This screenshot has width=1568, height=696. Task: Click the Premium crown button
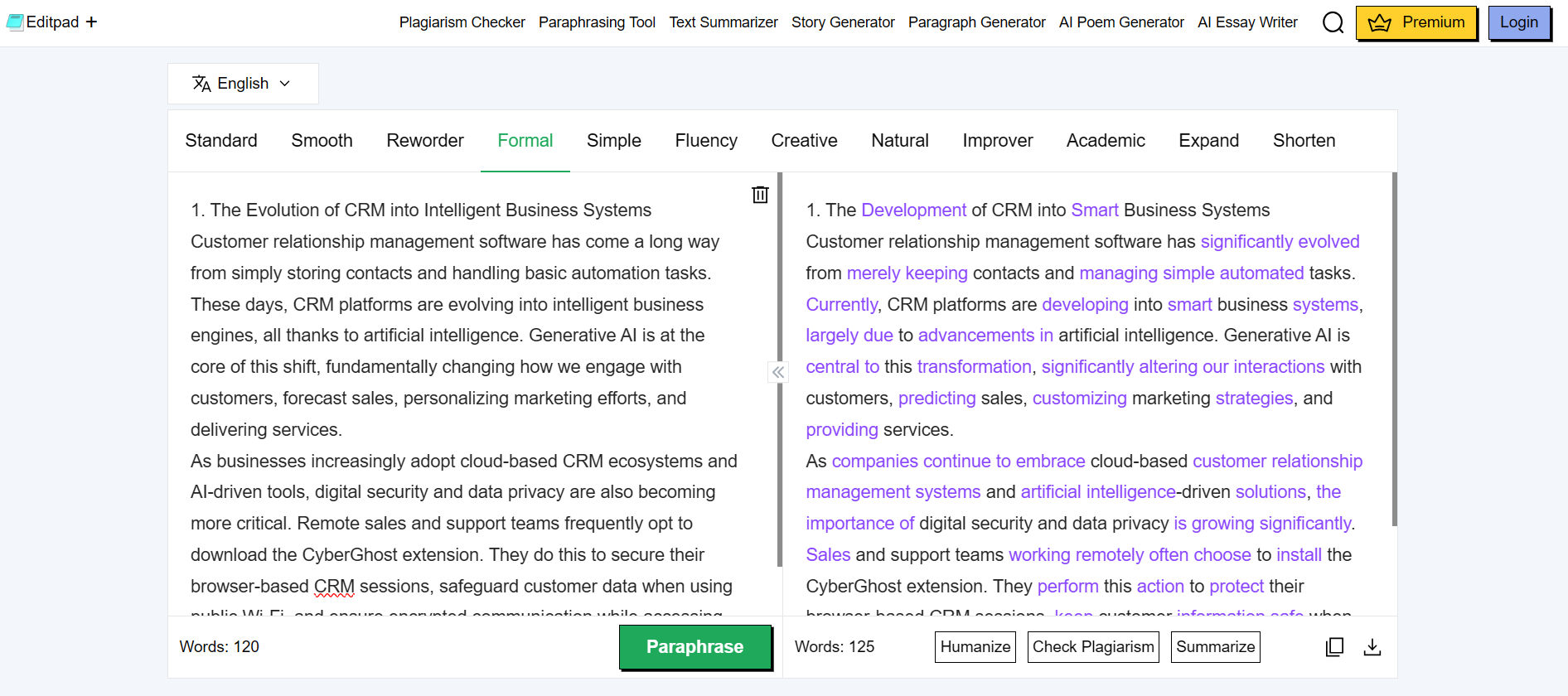click(x=1416, y=22)
